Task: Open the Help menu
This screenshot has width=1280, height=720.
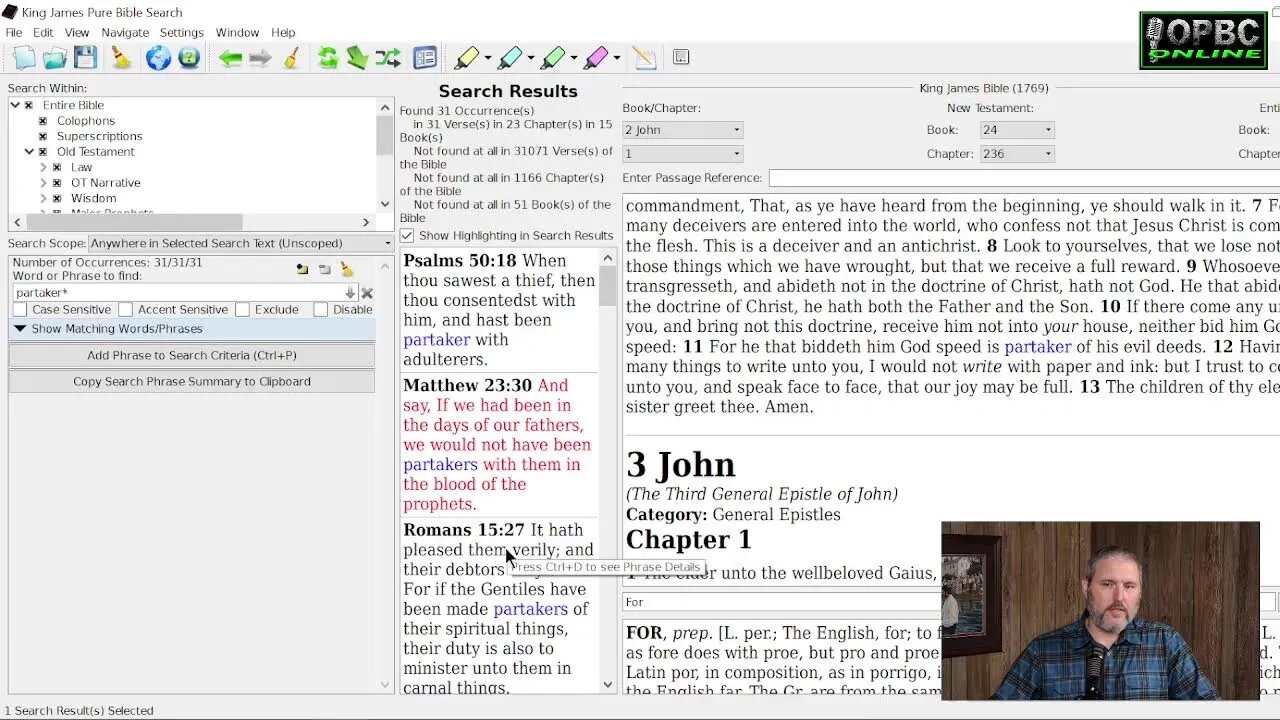Action: coord(283,33)
